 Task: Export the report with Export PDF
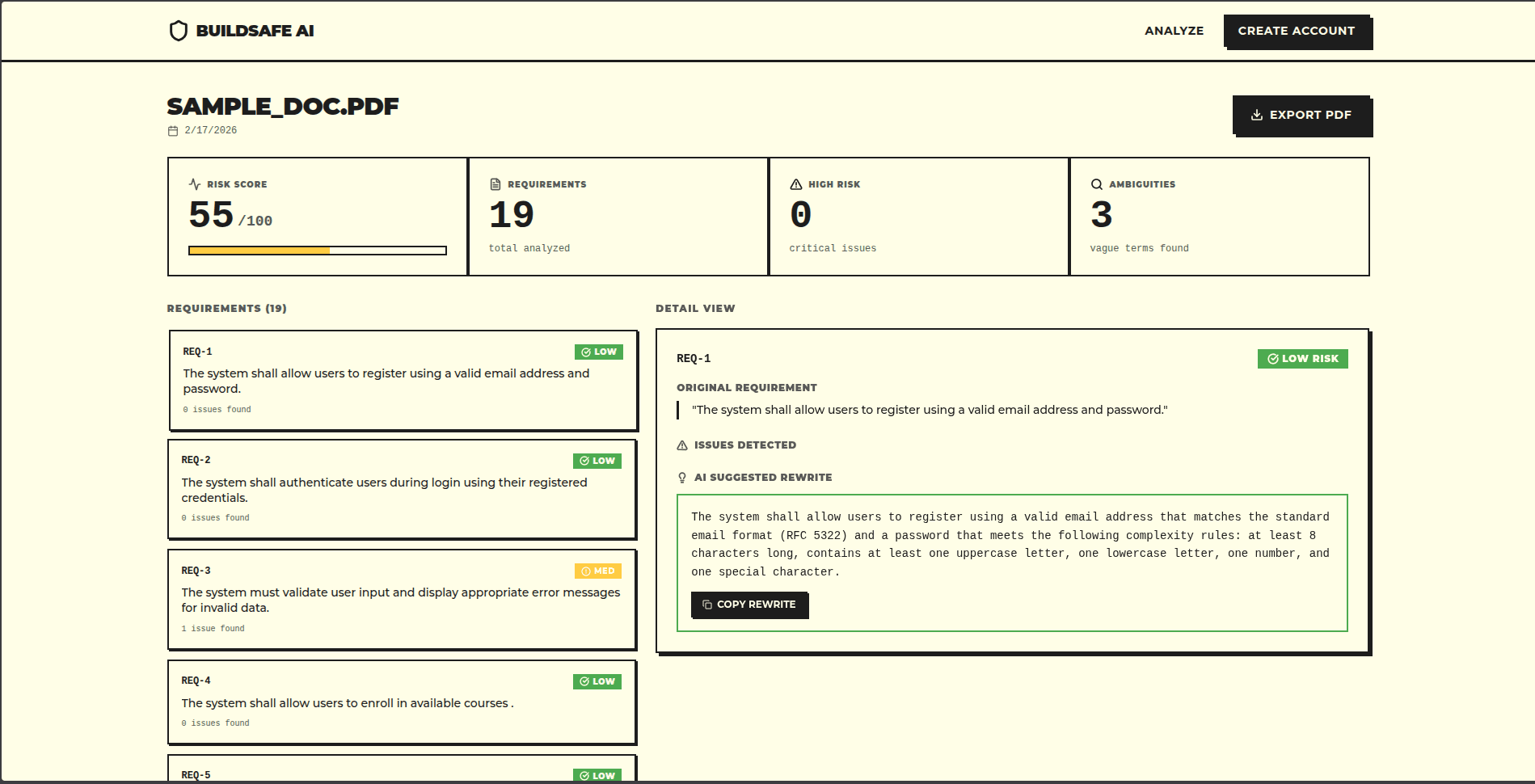(x=1301, y=115)
